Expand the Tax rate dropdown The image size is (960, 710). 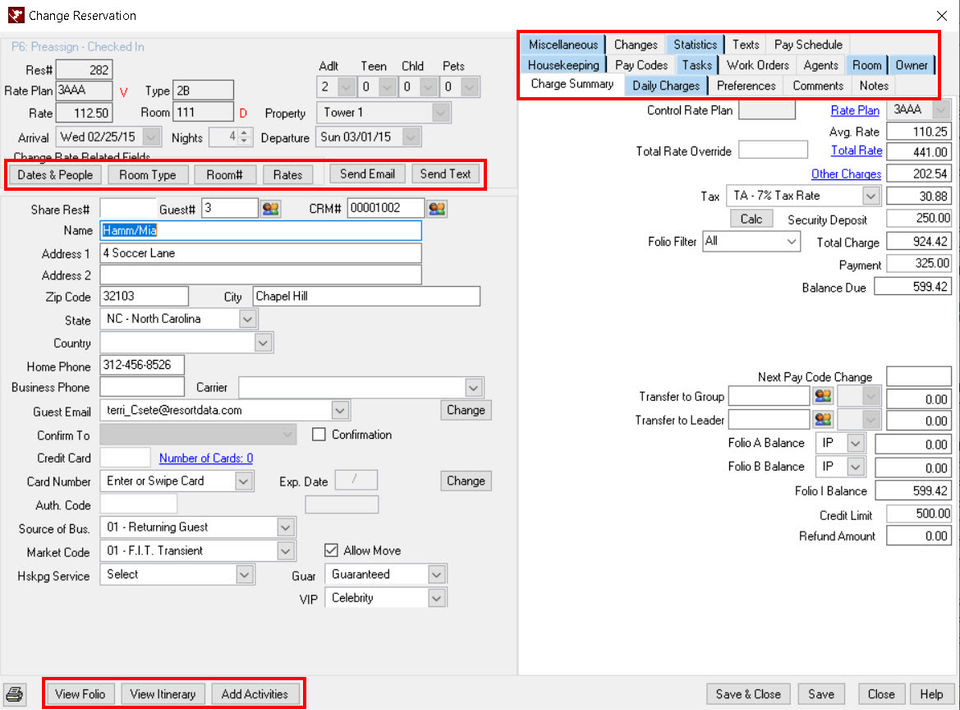pyautogui.click(x=871, y=196)
